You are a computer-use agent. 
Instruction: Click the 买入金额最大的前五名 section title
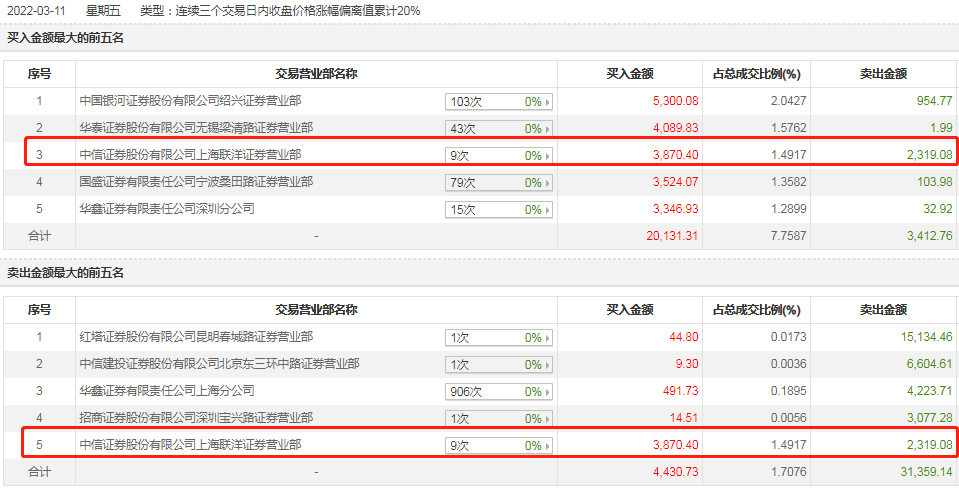point(65,38)
